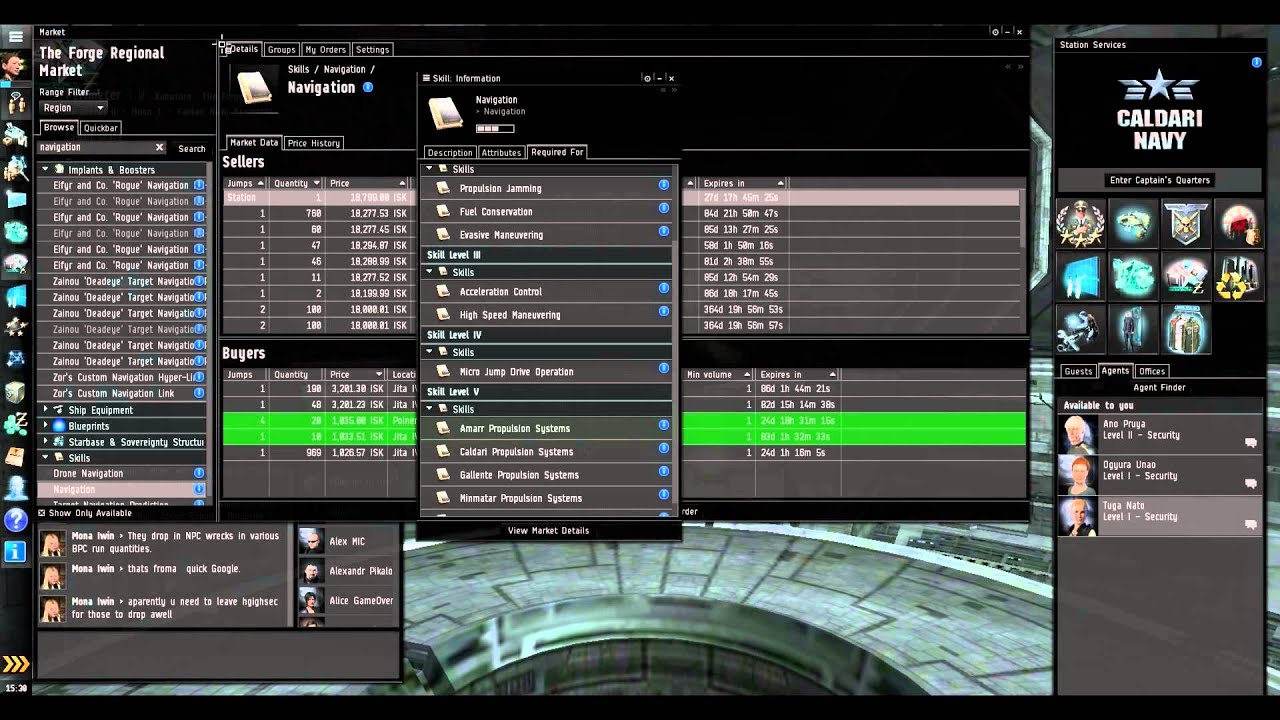This screenshot has height=720, width=1280.
Task: Open the officer-with-laurels station service icon
Action: click(x=1080, y=223)
